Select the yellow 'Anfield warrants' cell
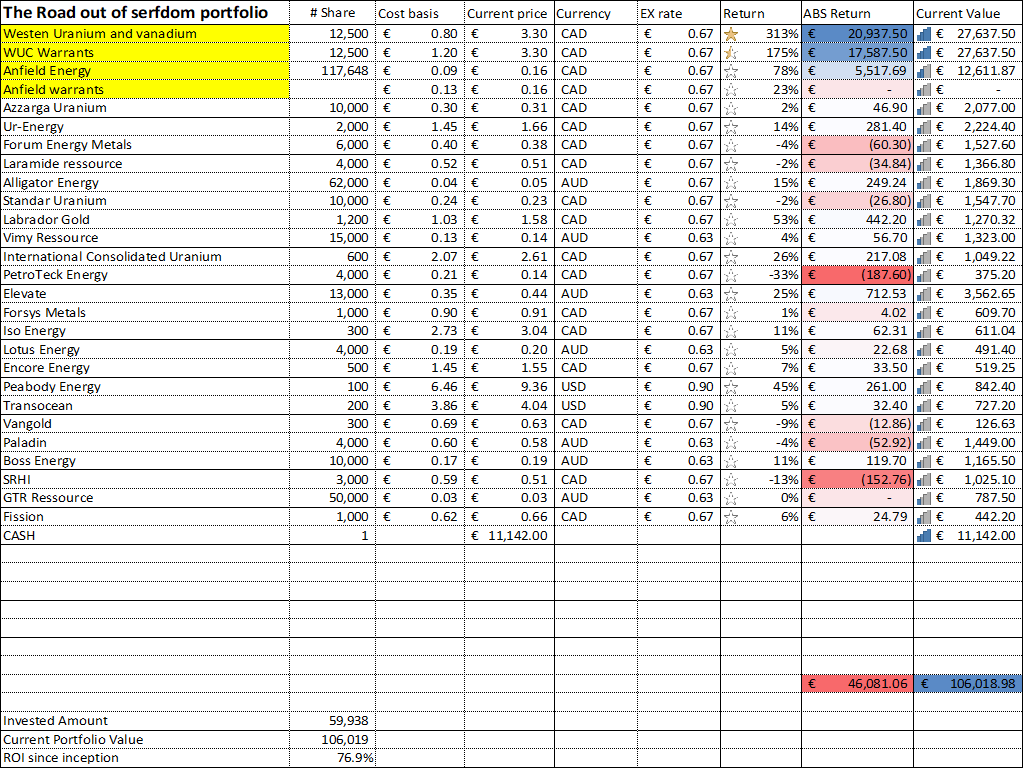Viewport: 1024px width, 769px height. (x=145, y=89)
